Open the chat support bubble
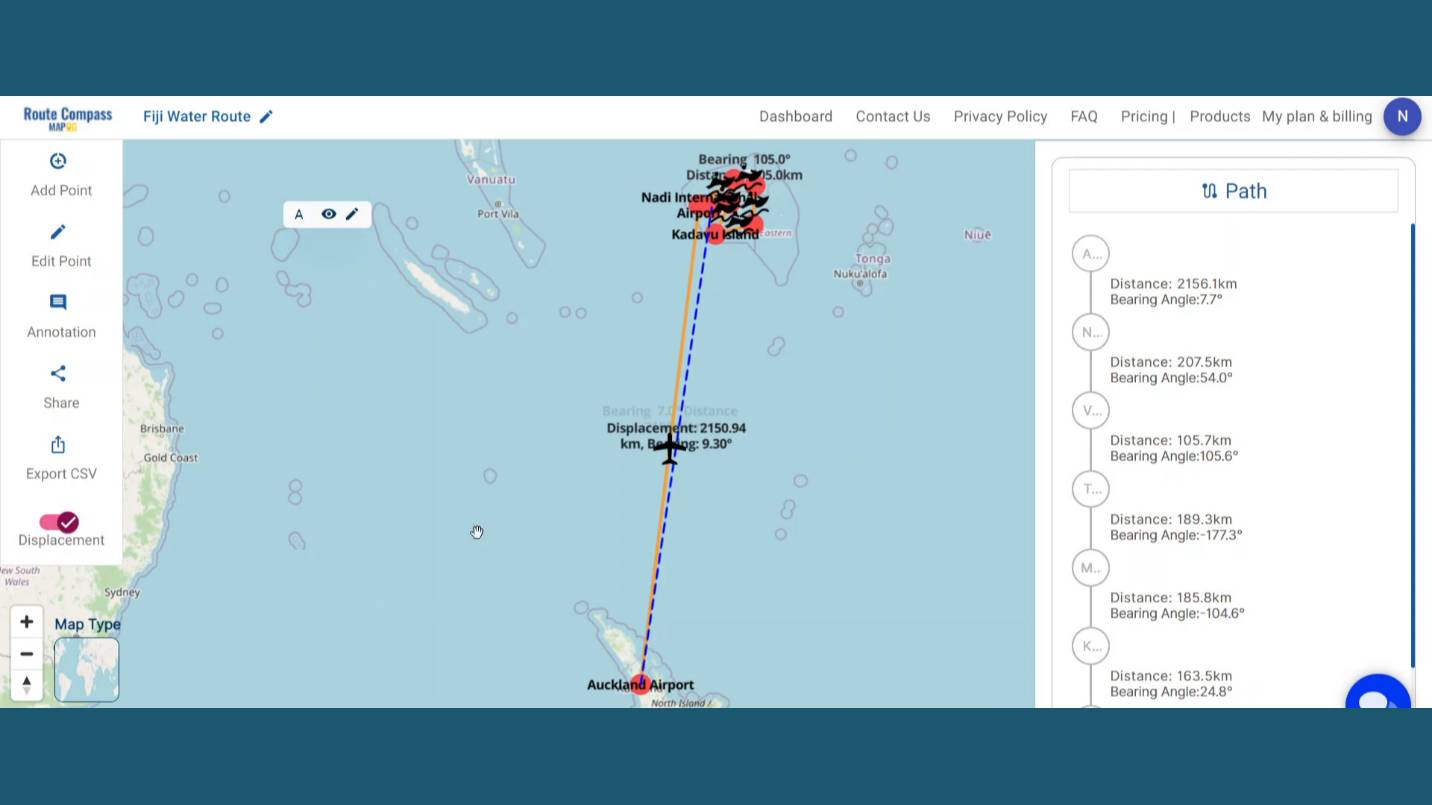Screen dimensions: 1432x805 tap(1378, 692)
